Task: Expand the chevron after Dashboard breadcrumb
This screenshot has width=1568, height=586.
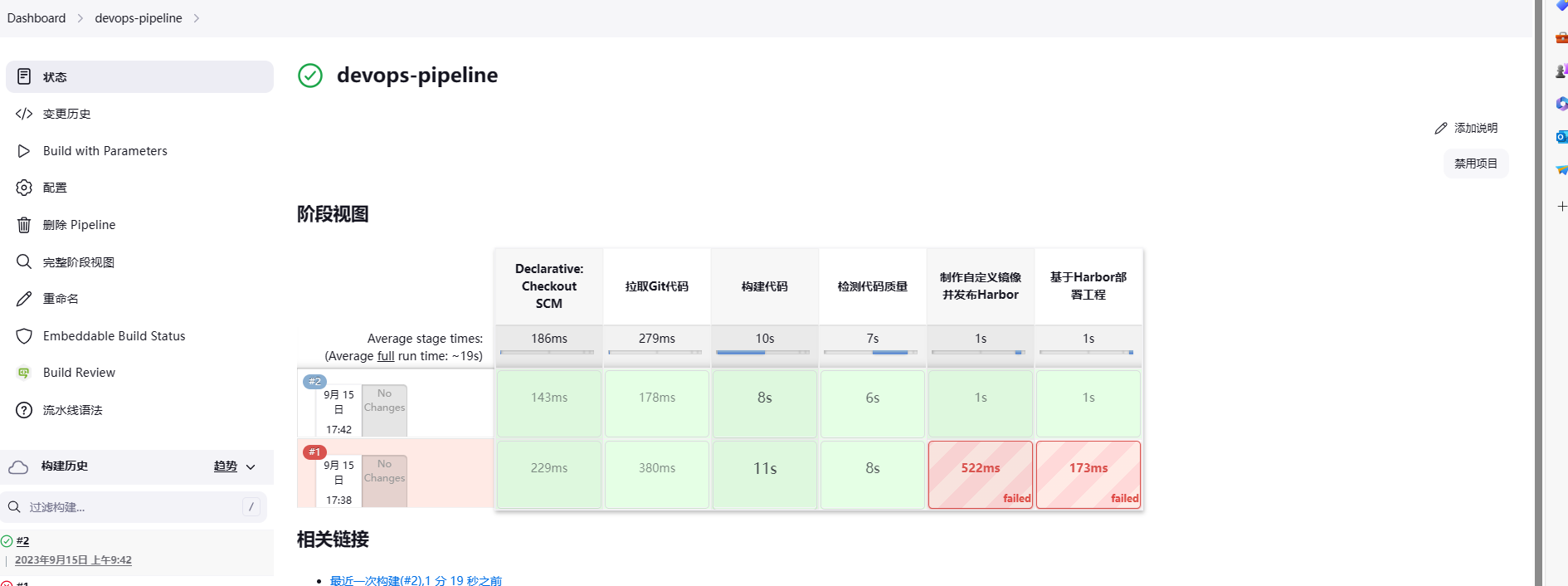Action: coord(80,18)
